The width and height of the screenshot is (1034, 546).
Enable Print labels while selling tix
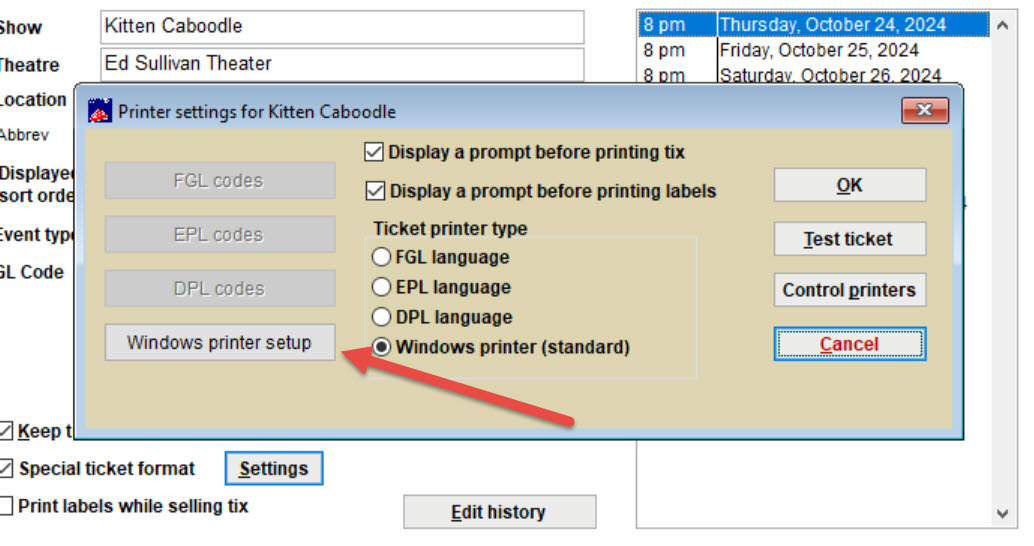pos(6,506)
